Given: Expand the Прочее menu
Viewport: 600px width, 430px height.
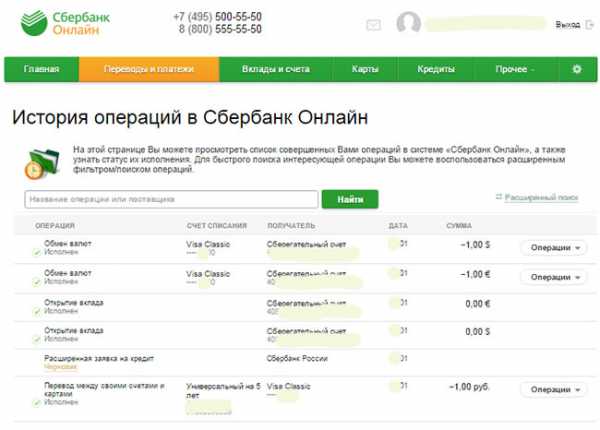Looking at the screenshot, I should tap(515, 69).
